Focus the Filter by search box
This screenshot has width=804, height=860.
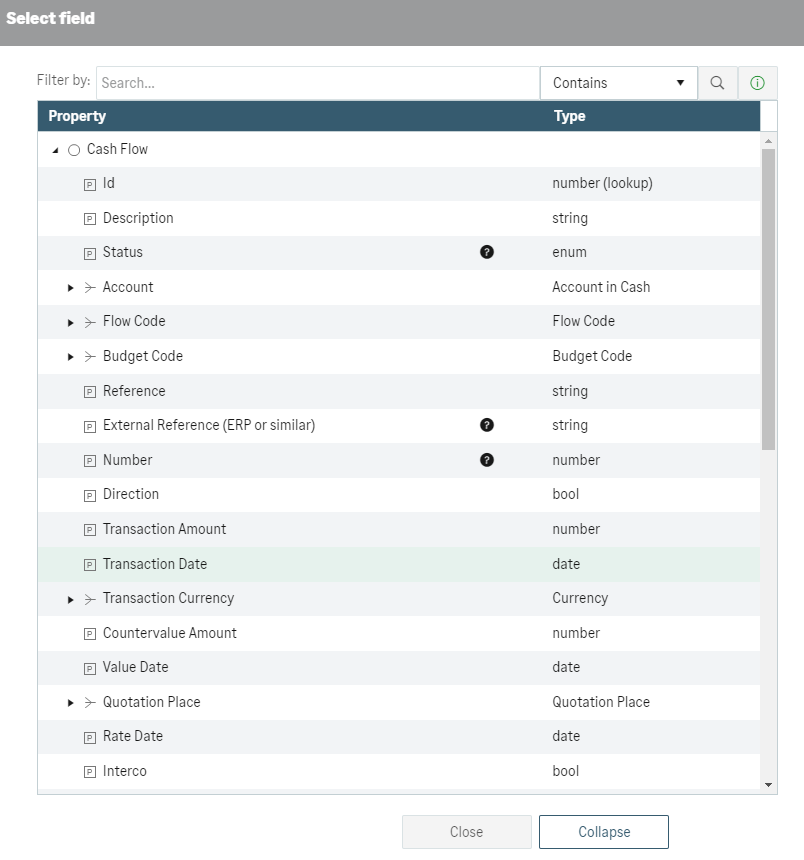[318, 83]
